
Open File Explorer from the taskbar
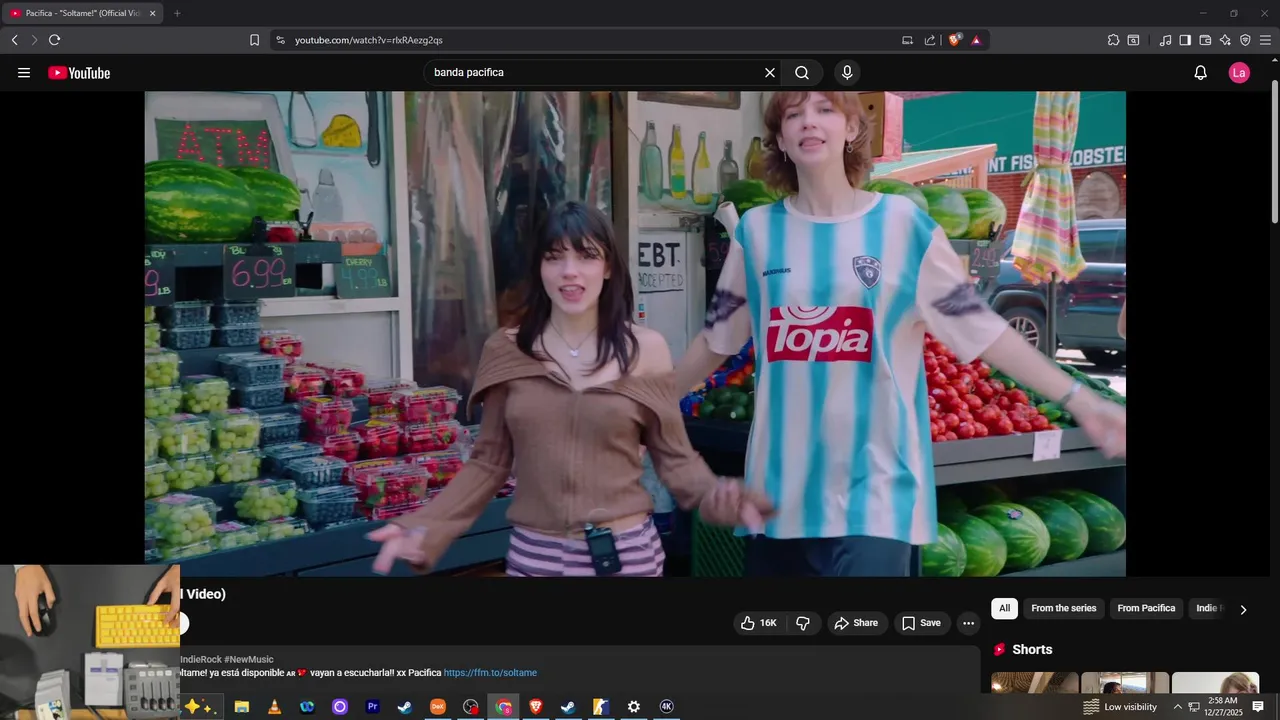tap(241, 707)
